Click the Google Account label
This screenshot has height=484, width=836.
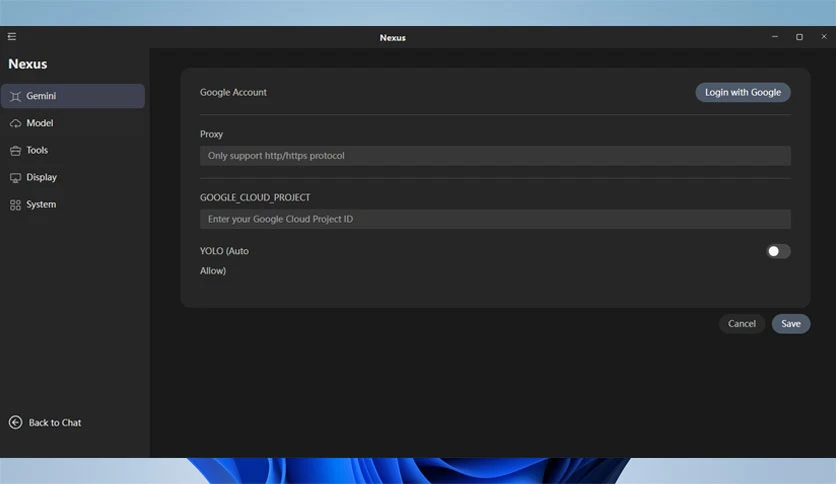(x=233, y=92)
